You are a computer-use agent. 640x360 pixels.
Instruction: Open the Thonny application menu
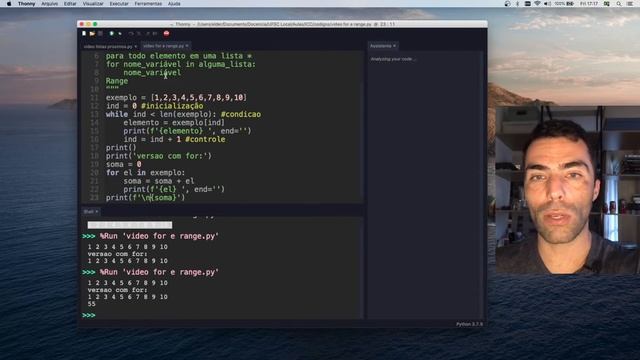27,4
